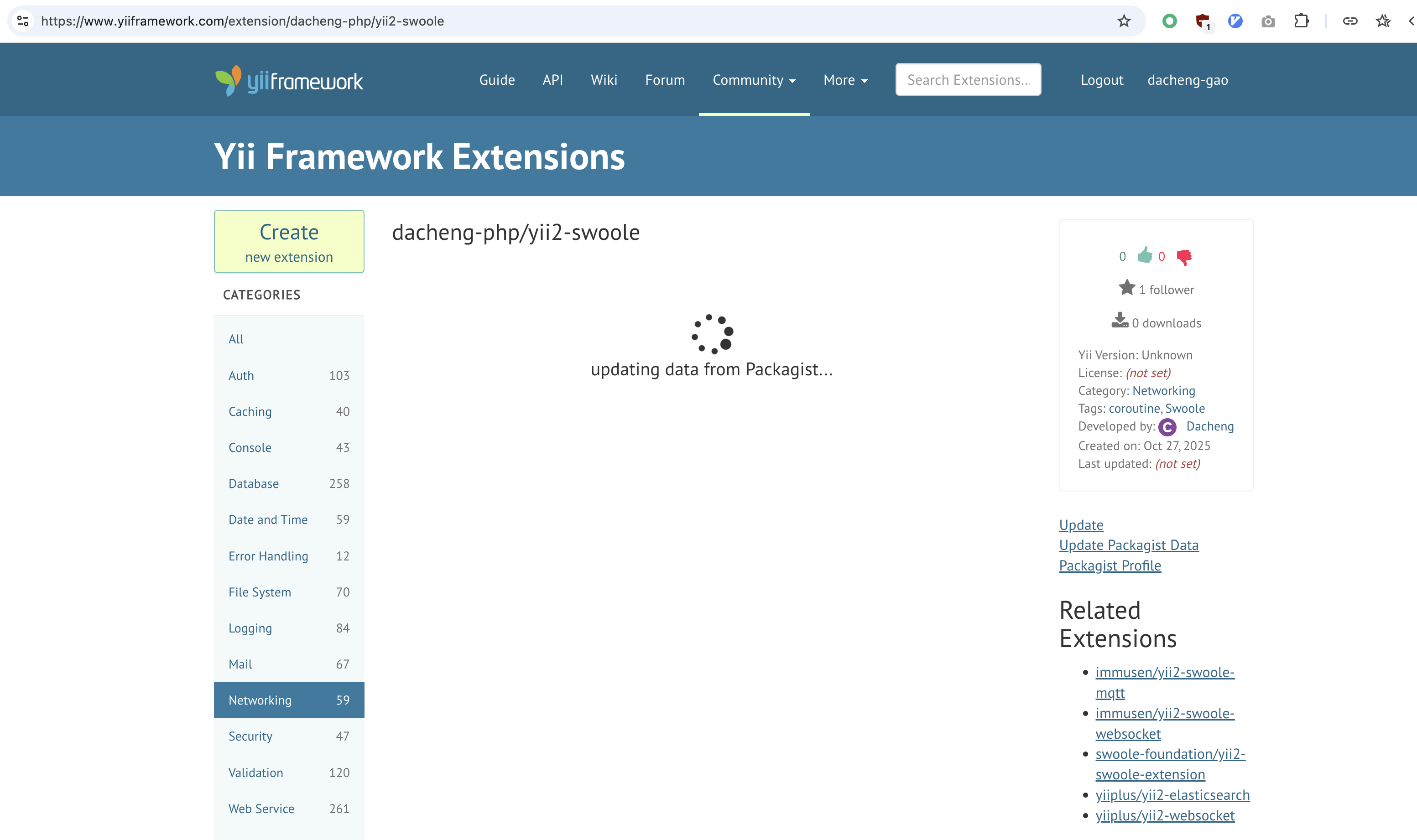Open the browser extensions puzzle icon

[x=1301, y=21]
